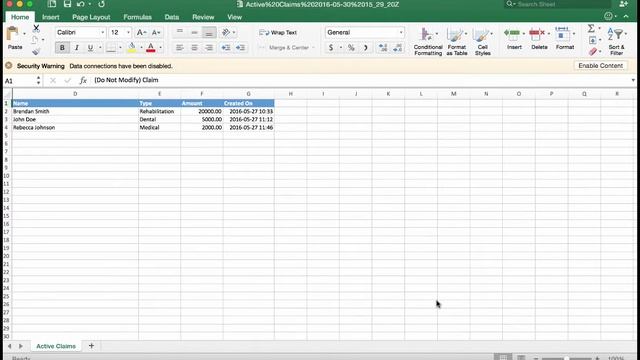Select the Active Claims sheet tab
640x360 pixels.
click(x=56, y=346)
